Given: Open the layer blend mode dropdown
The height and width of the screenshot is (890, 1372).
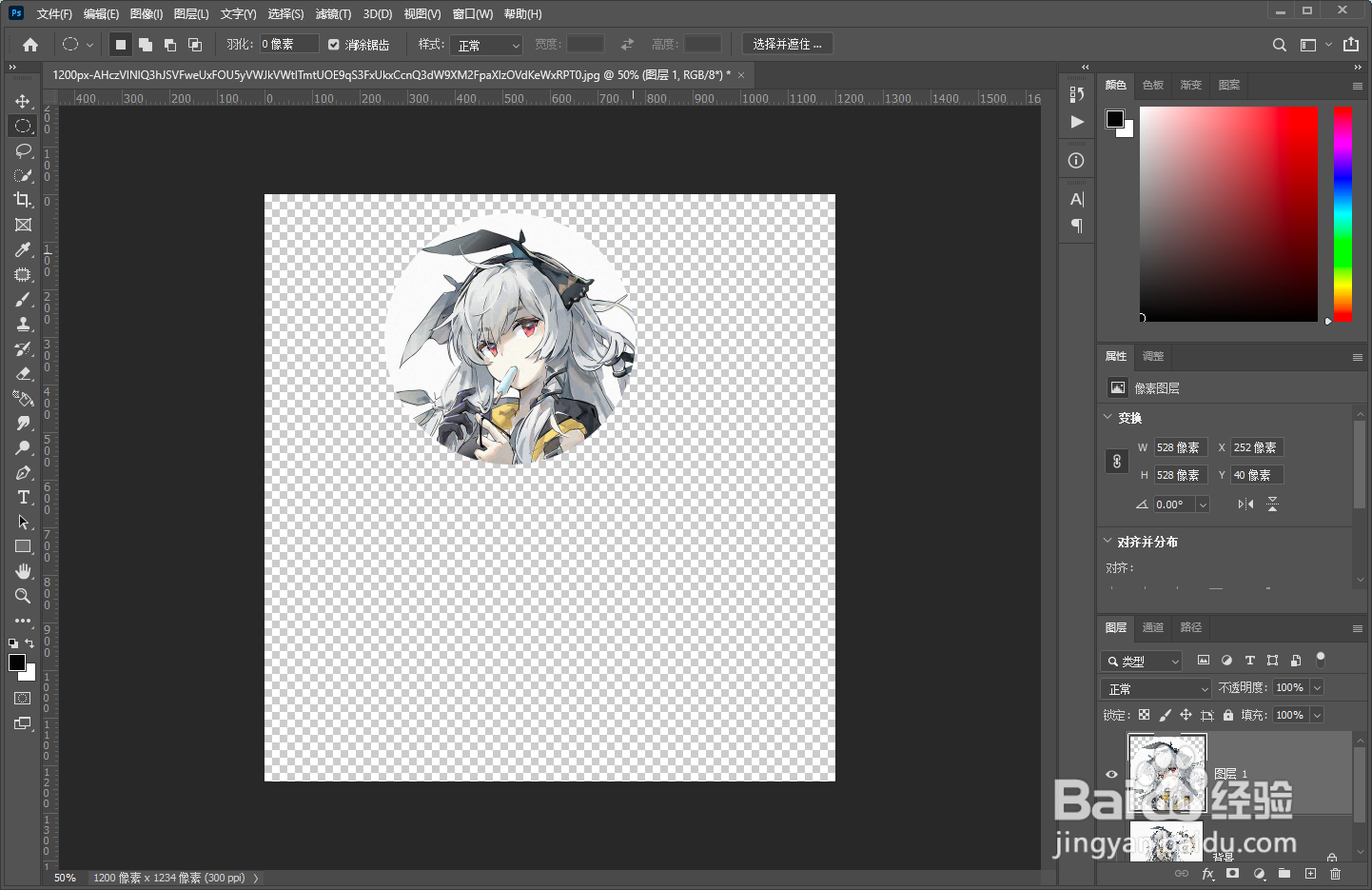Looking at the screenshot, I should pos(1156,688).
